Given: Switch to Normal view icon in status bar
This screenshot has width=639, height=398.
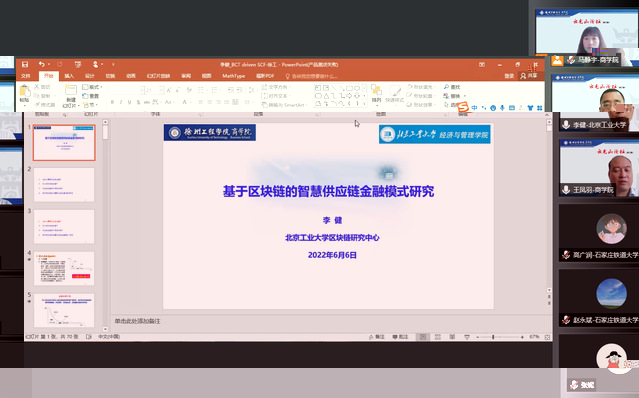Looking at the screenshot, I should coord(423,337).
